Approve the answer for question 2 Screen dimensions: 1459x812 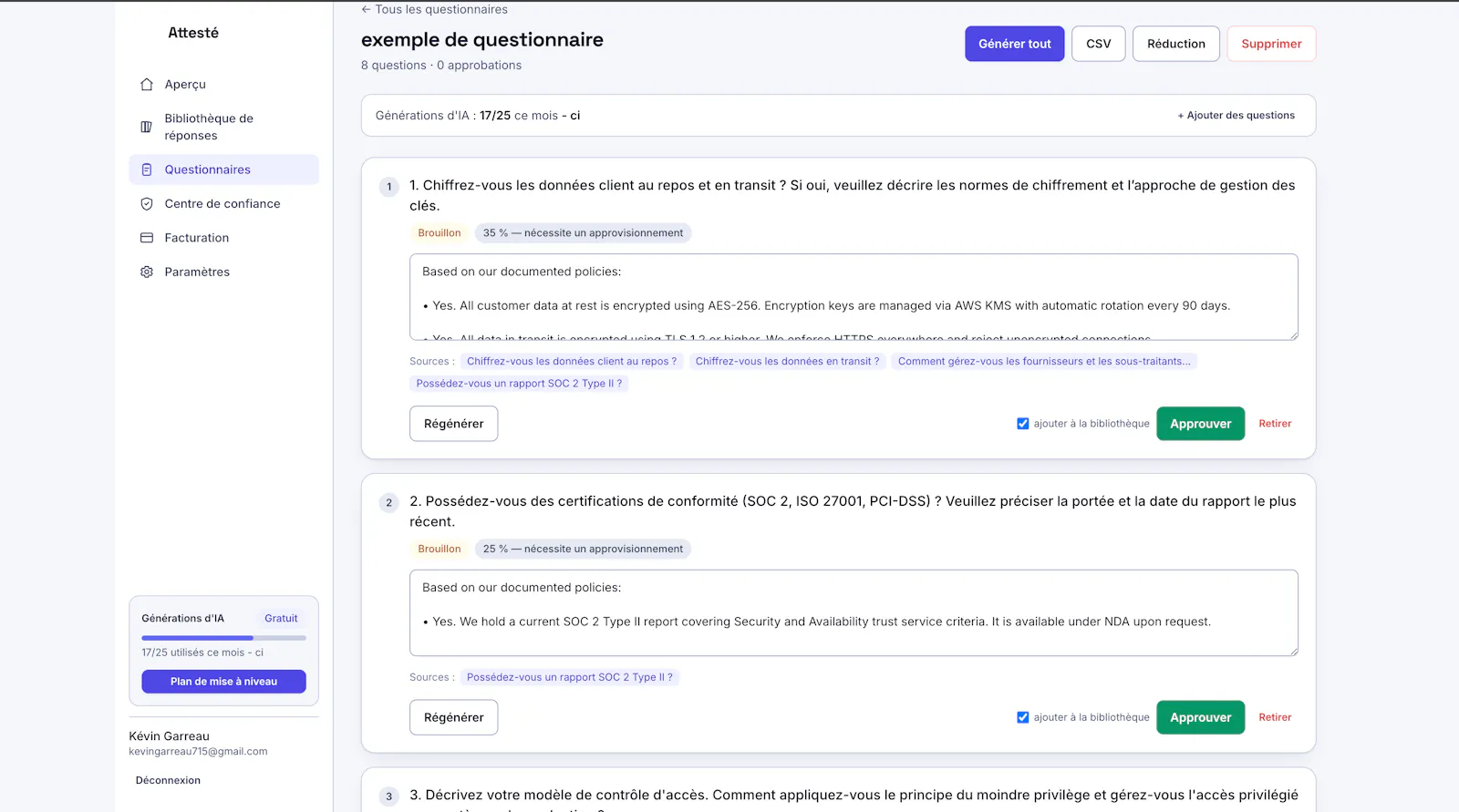[x=1201, y=717]
